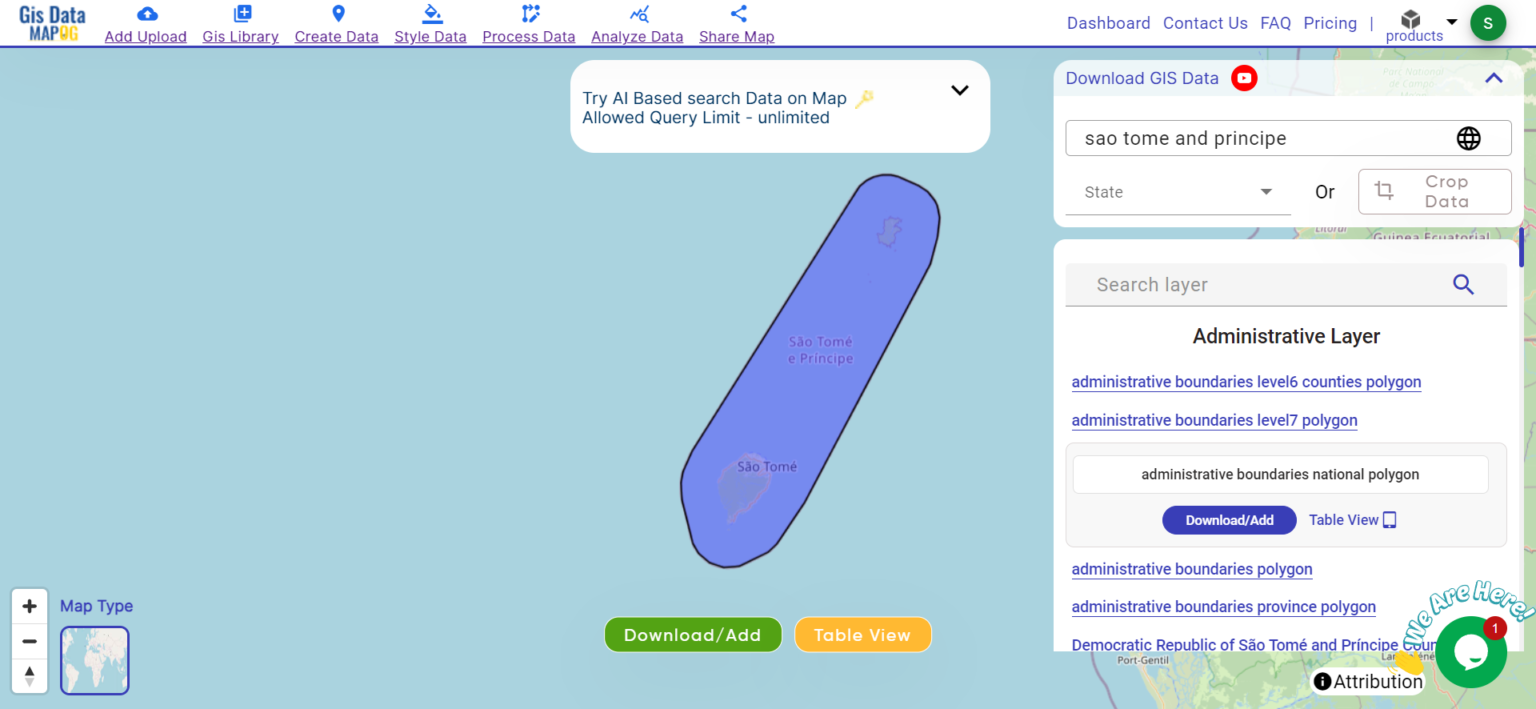Open the Process Data tool
Image resolution: width=1536 pixels, height=709 pixels.
(x=528, y=22)
